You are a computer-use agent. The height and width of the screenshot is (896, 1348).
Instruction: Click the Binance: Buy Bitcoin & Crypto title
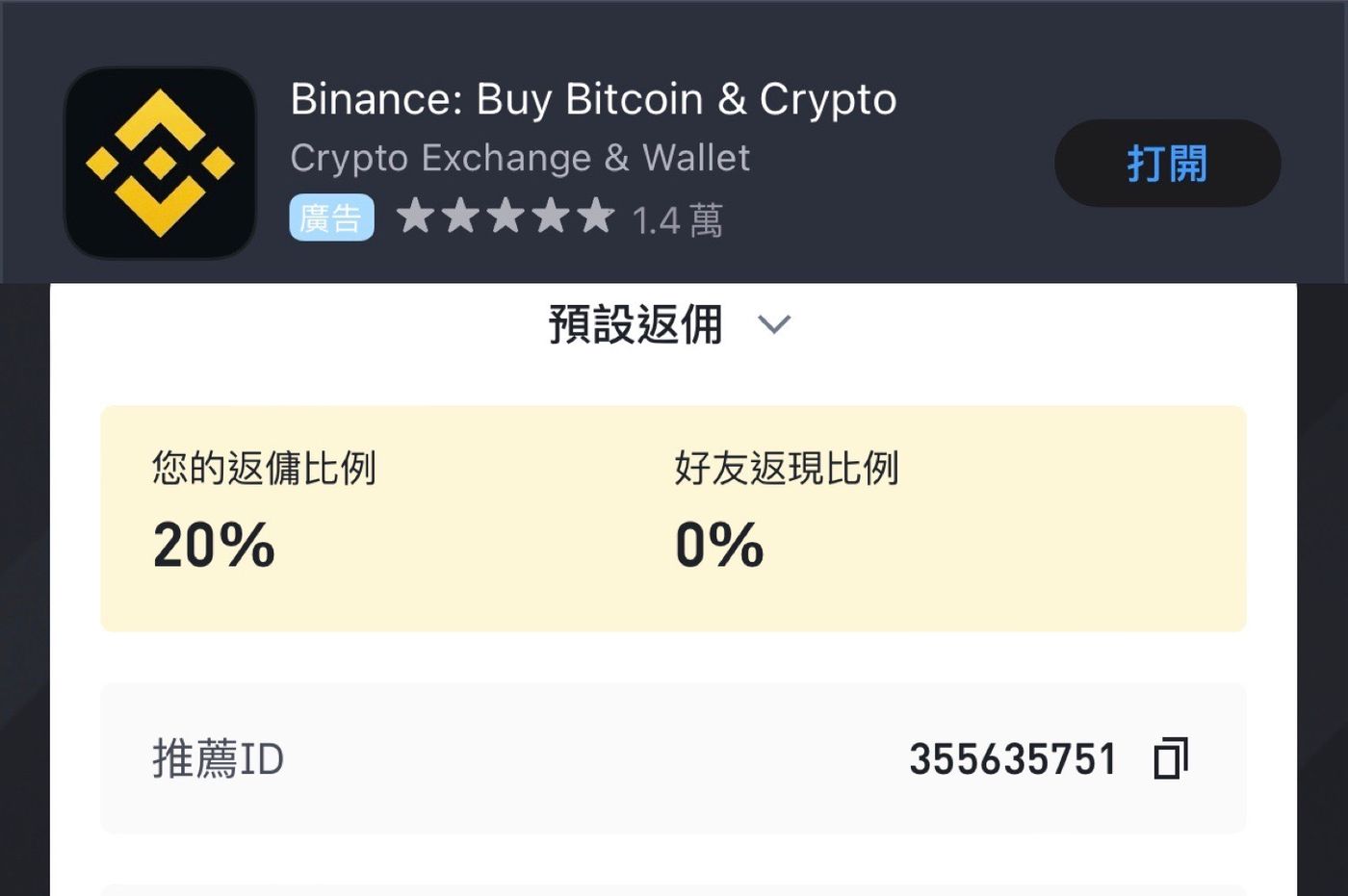[593, 99]
